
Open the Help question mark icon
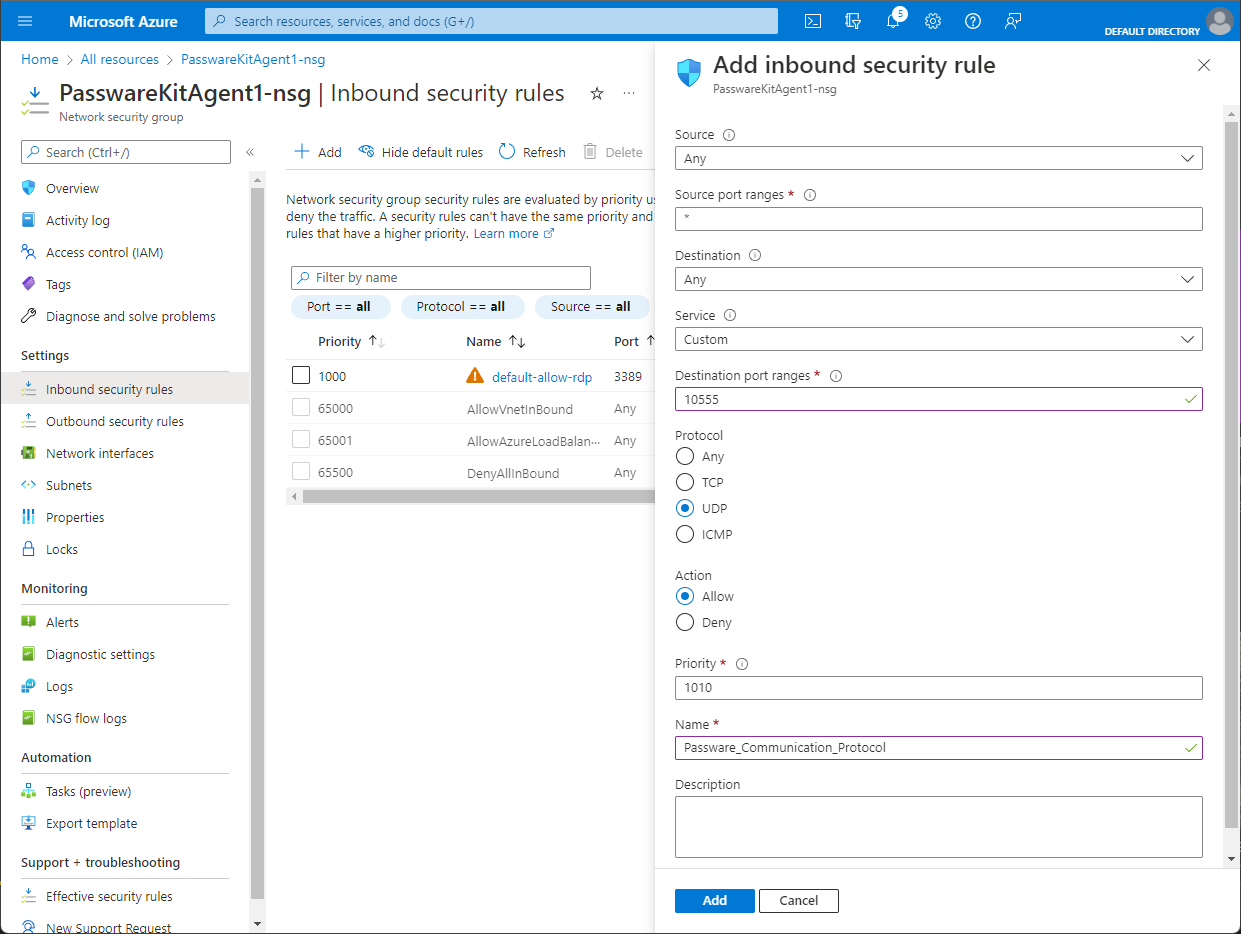(973, 21)
